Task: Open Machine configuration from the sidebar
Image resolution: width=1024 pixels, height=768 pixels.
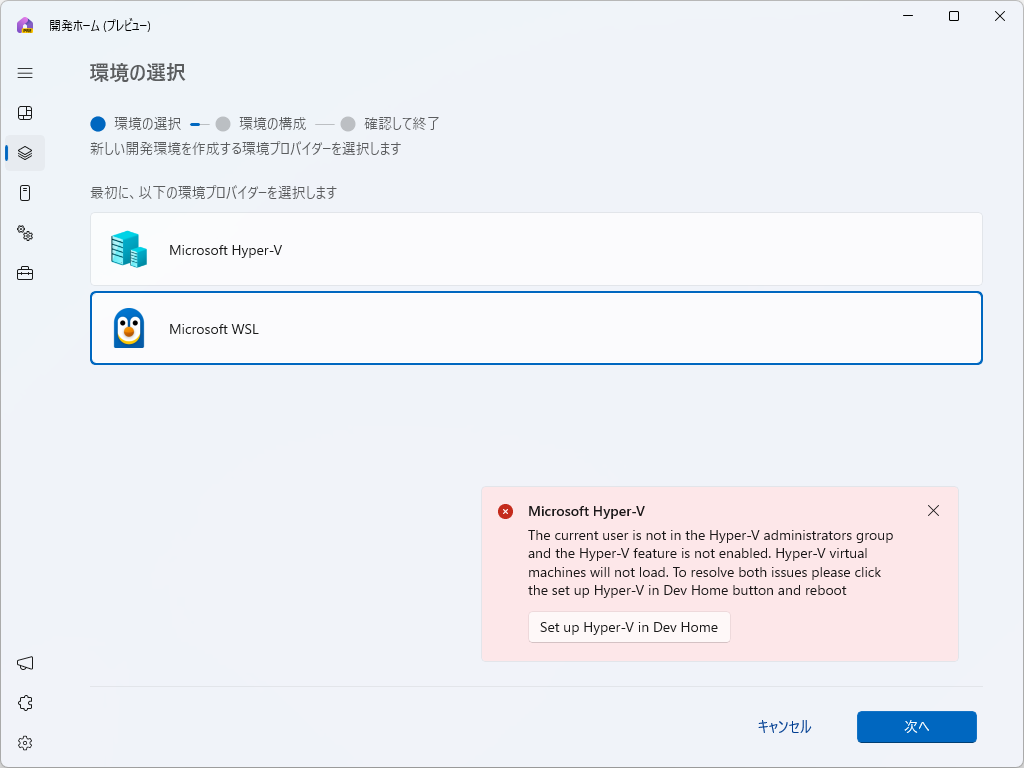Action: click(x=24, y=193)
